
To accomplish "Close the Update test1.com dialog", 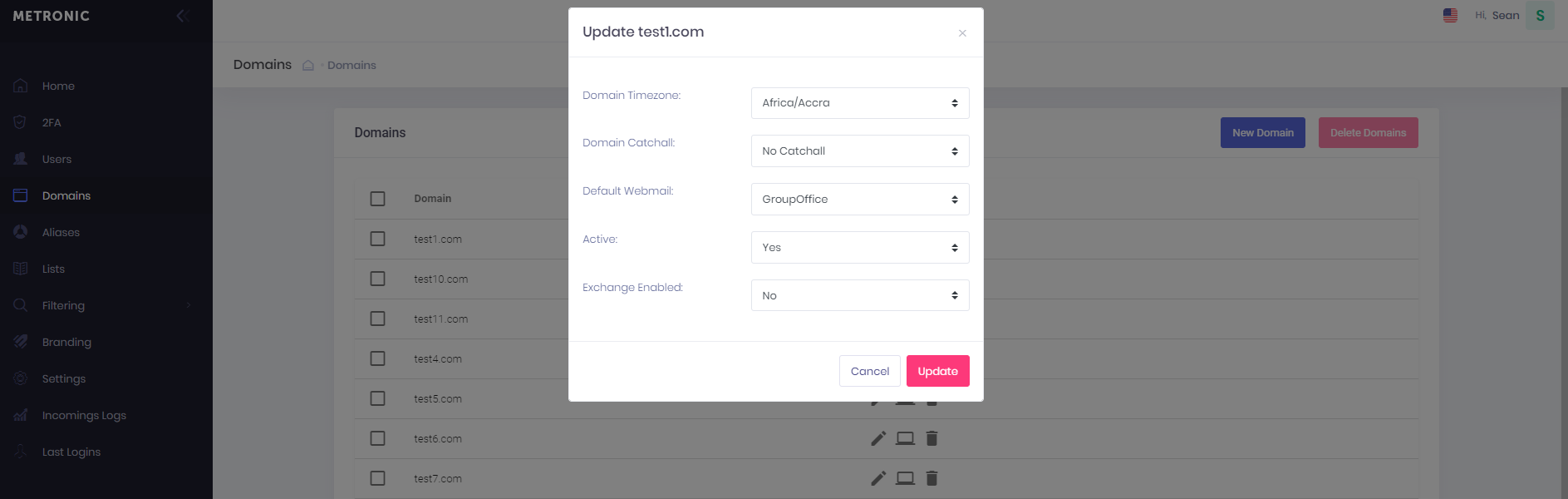I will tap(962, 33).
